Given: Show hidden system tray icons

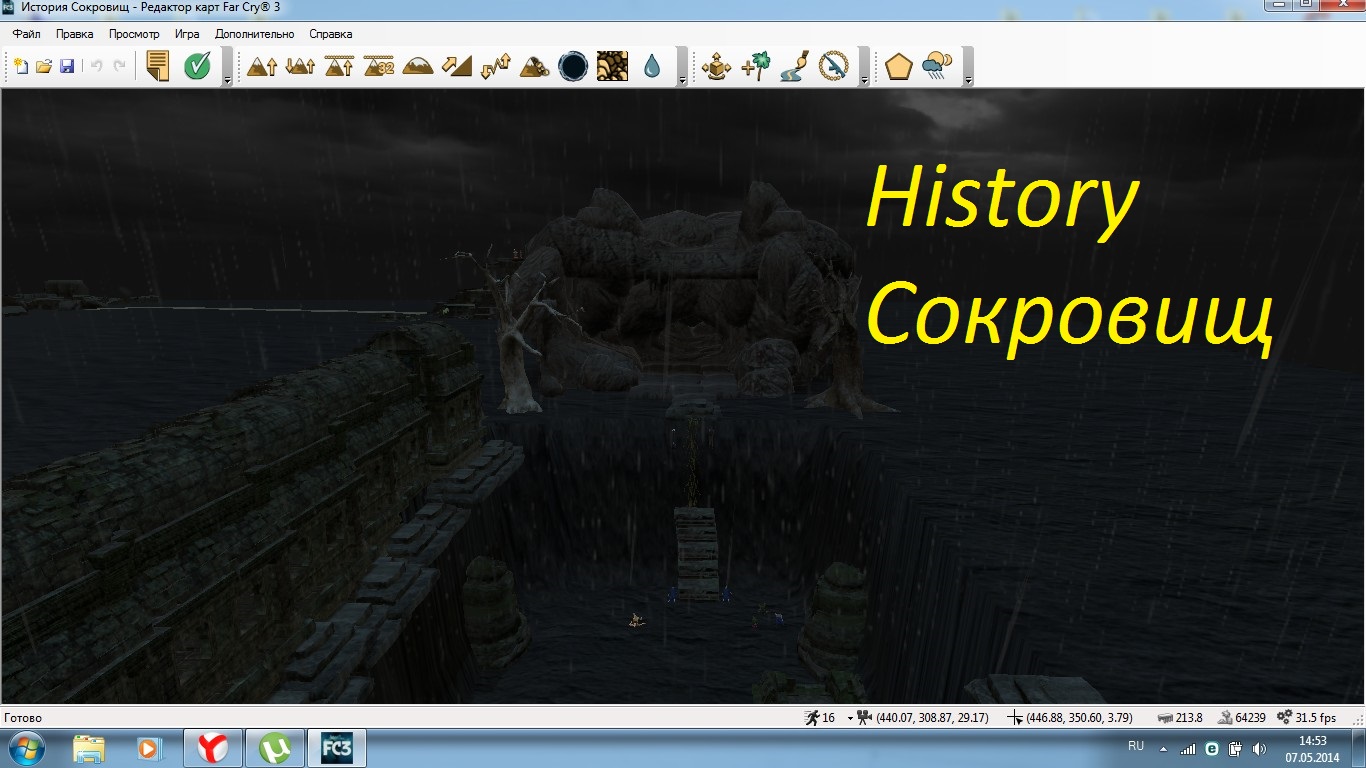Looking at the screenshot, I should 1163,748.
